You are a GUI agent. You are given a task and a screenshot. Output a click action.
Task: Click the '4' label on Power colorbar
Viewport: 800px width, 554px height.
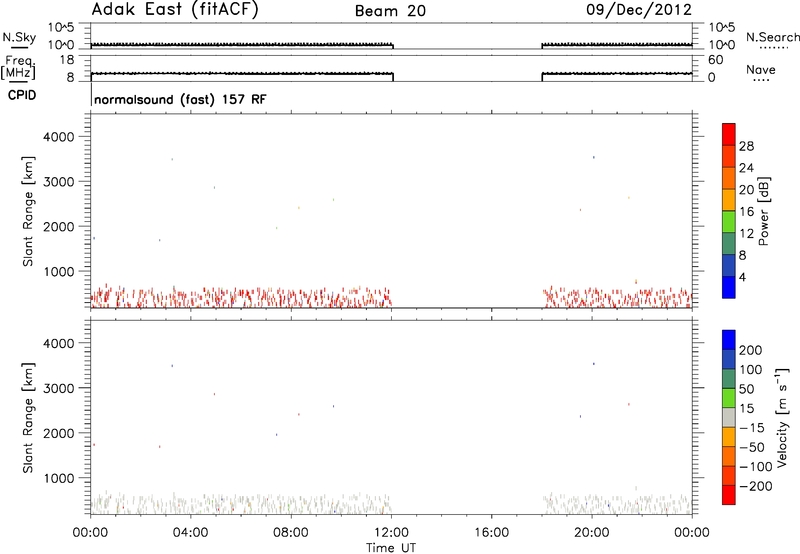tap(742, 277)
